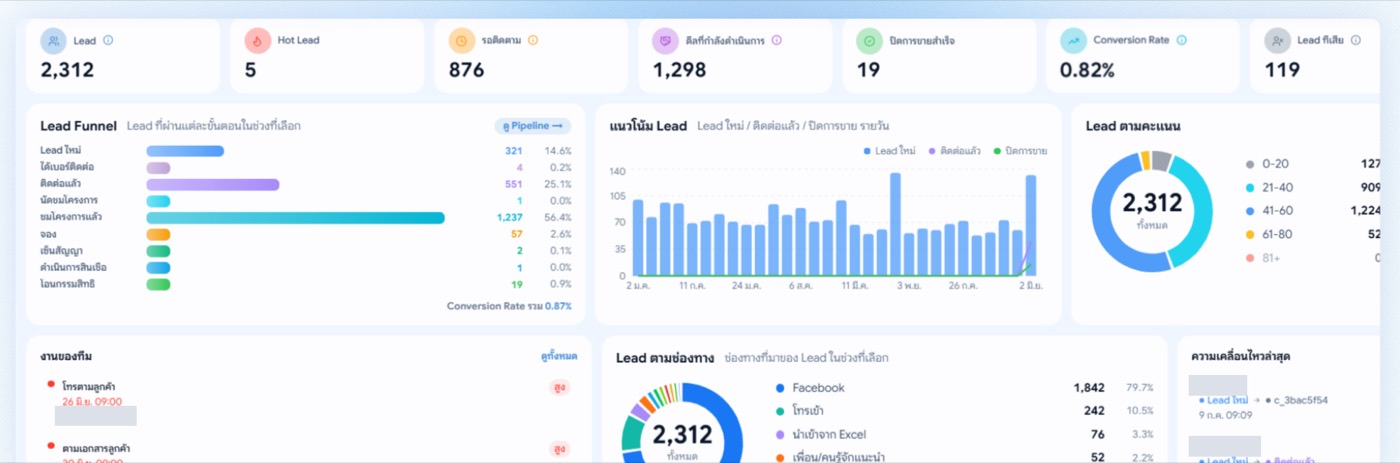
Task: Click the นำเข้าจาก Excel purple color dot
Action: coord(779,435)
